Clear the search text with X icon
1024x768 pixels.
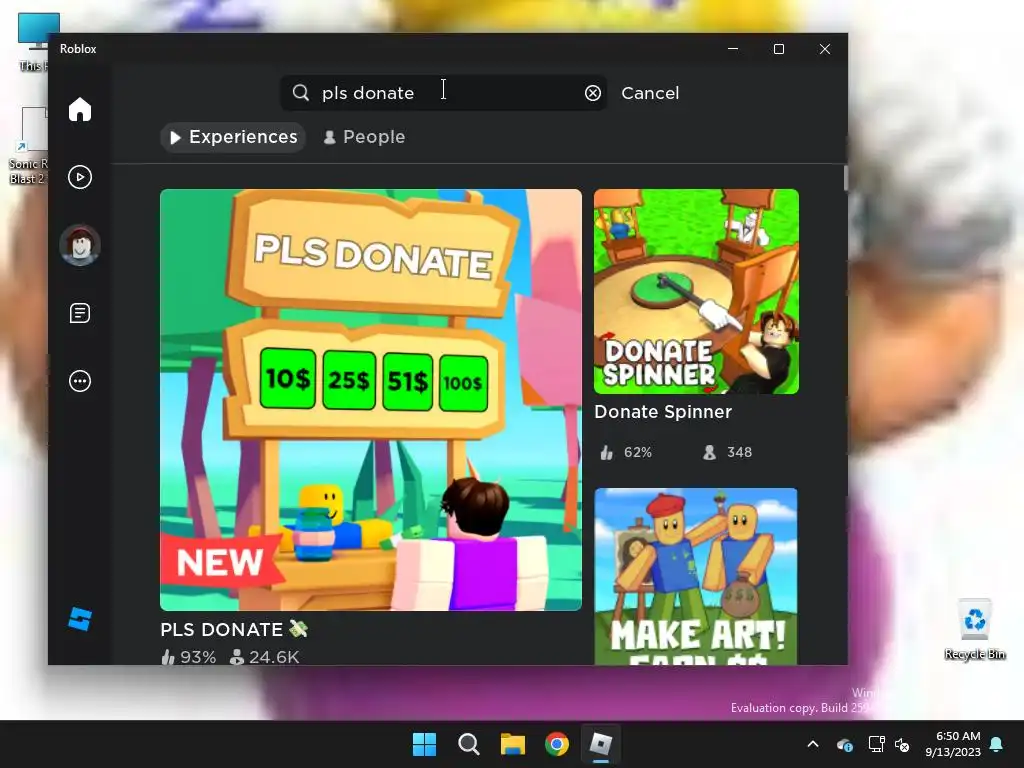tap(592, 93)
